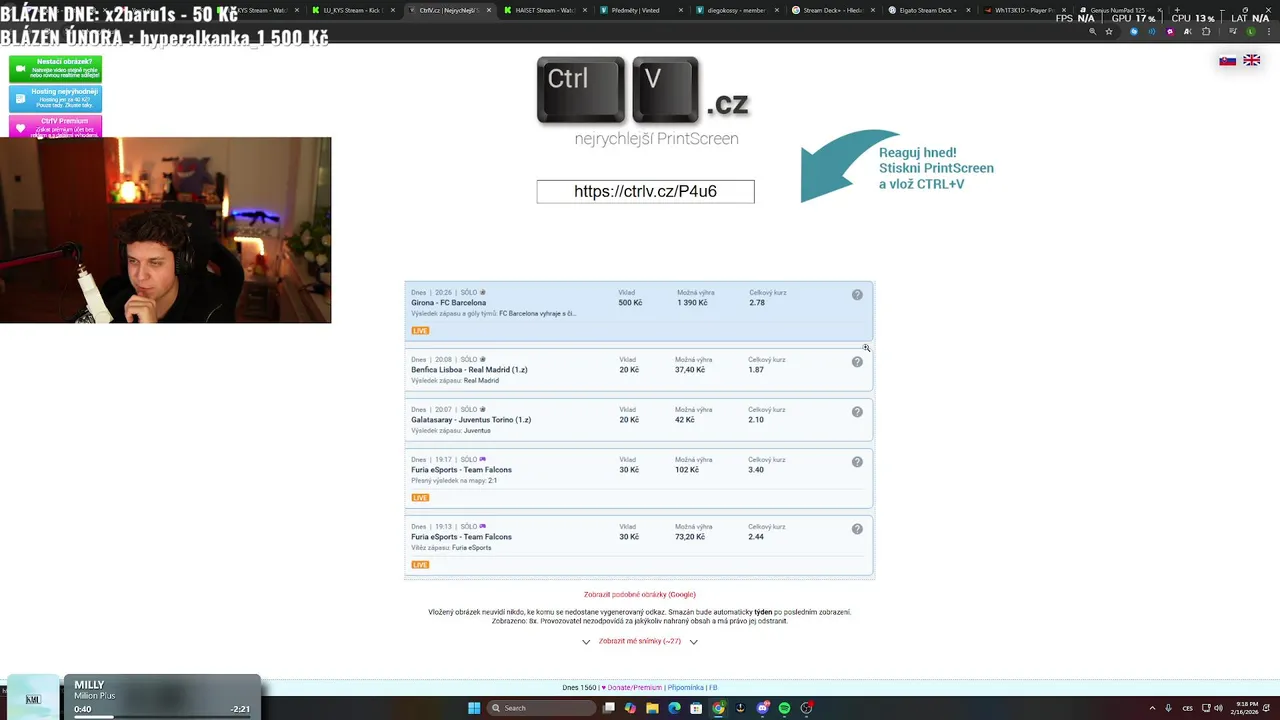The image size is (1280, 720).
Task: Open Microsoft Edge from the taskbar
Action: point(674,708)
